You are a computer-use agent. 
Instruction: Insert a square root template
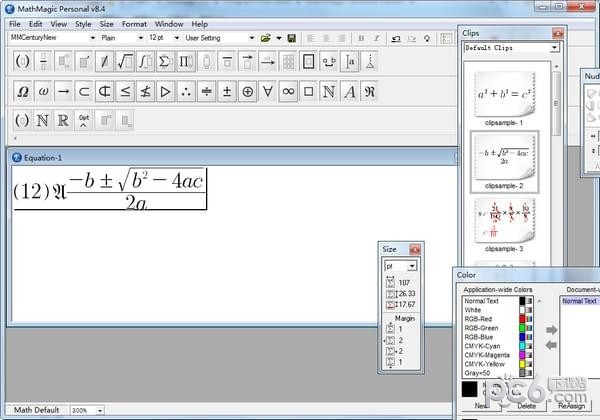click(x=125, y=61)
